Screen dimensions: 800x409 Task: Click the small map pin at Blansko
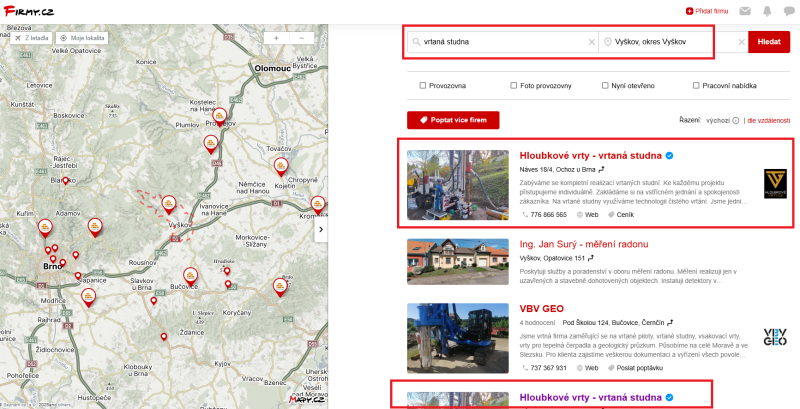pyautogui.click(x=65, y=181)
